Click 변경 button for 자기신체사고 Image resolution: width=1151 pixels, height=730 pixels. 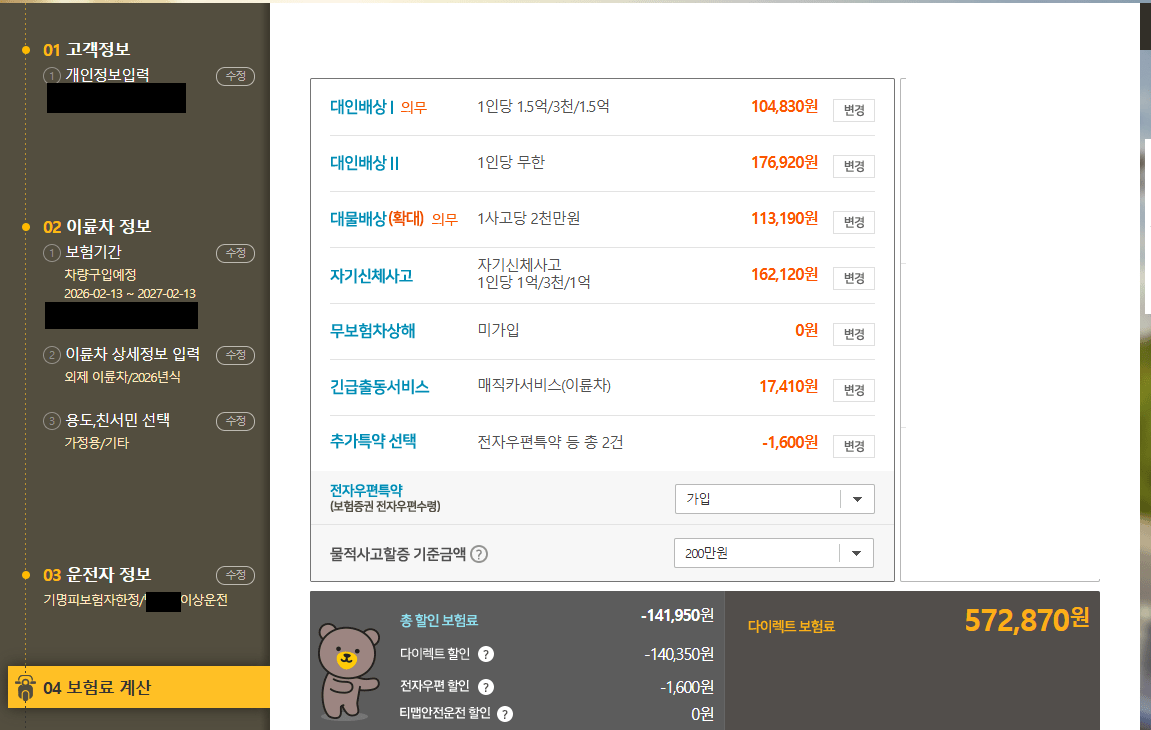pos(853,278)
